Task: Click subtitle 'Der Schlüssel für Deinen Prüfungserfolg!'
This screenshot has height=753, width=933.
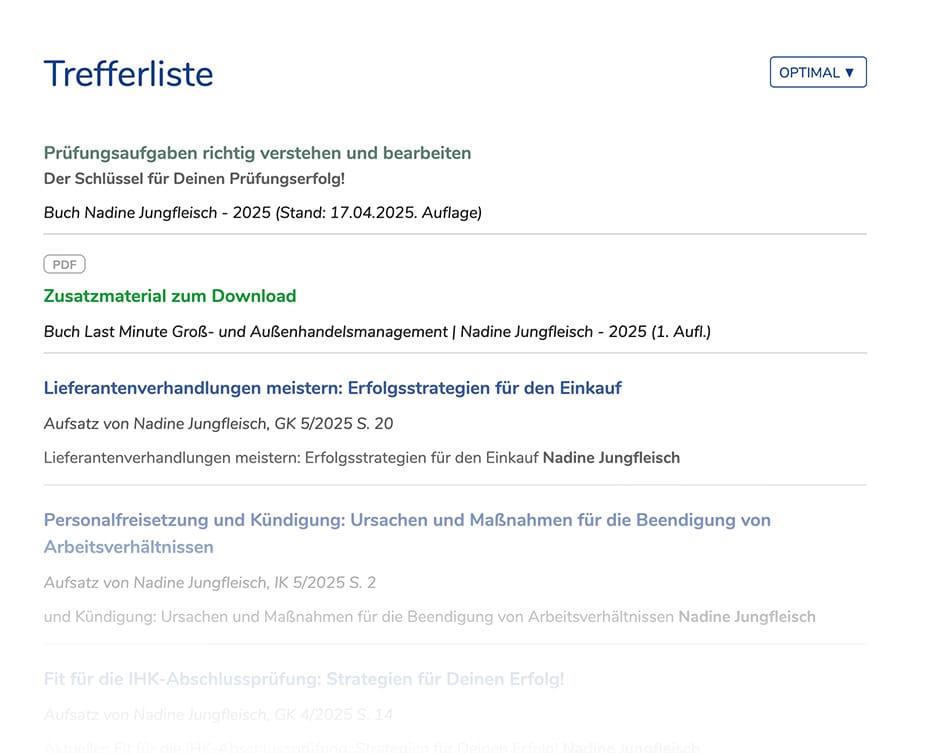Action: click(x=194, y=179)
